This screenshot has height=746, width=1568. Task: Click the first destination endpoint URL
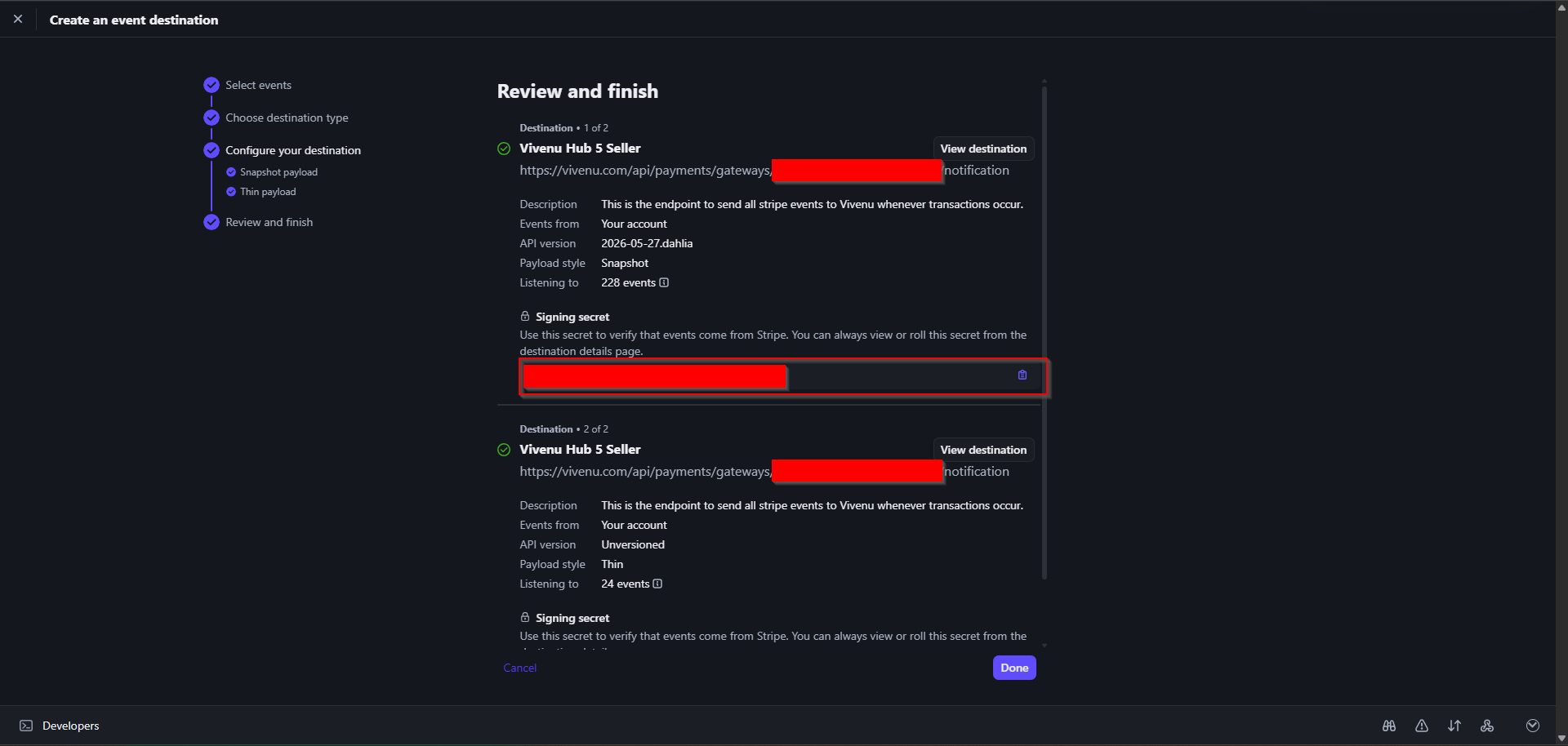click(x=764, y=171)
